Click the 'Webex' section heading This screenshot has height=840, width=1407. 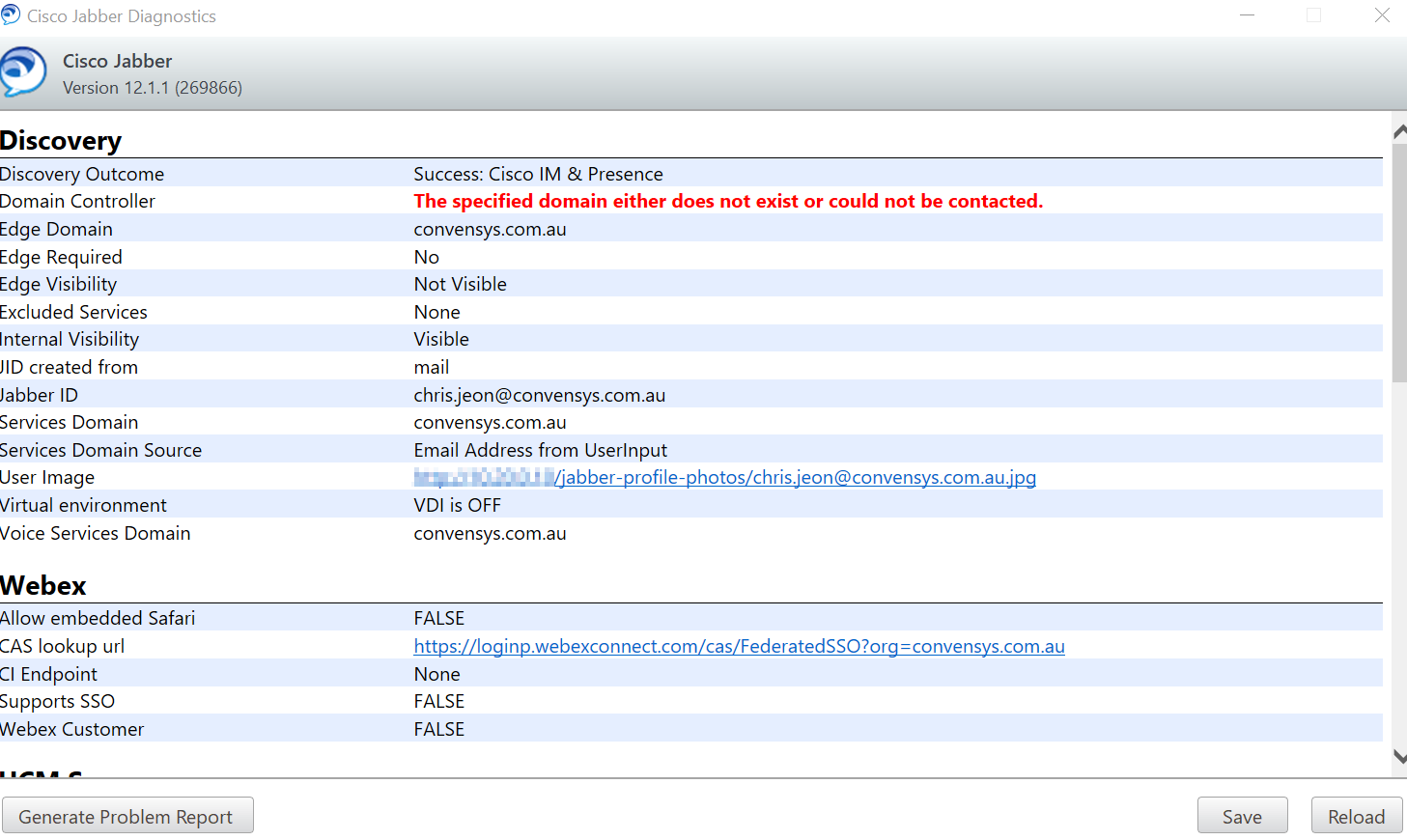(43, 586)
